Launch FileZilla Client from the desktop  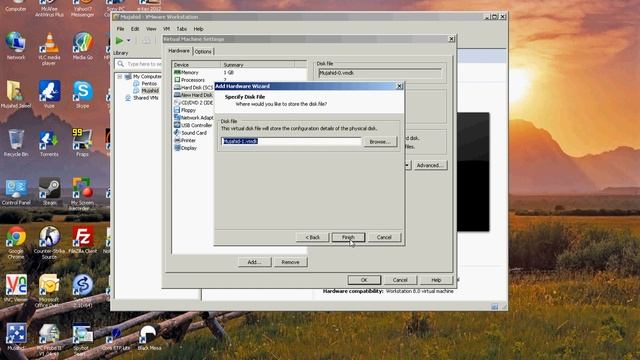point(83,240)
